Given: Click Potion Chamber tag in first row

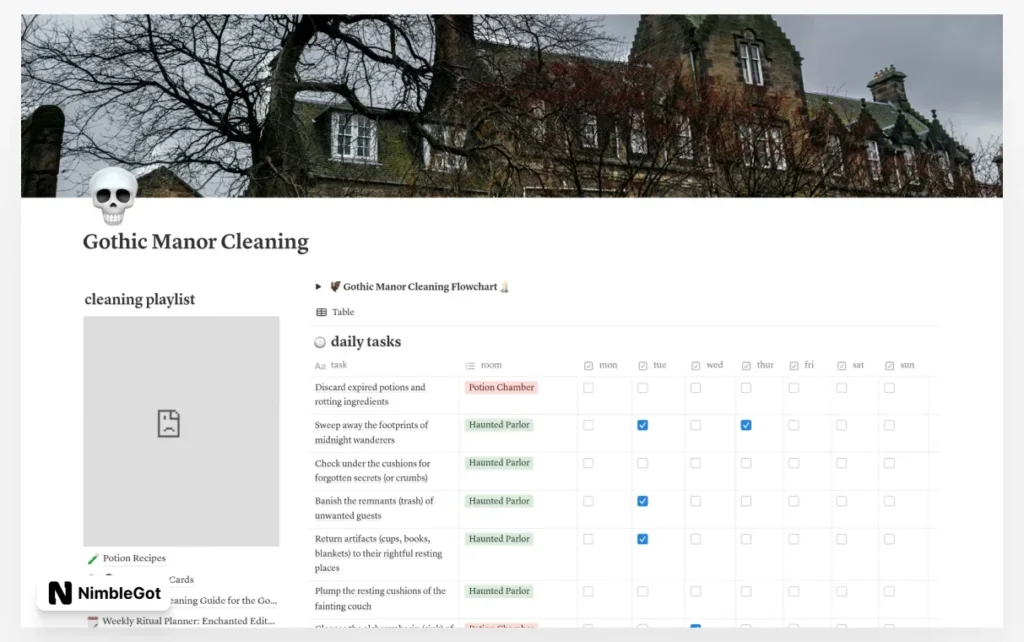Looking at the screenshot, I should click(501, 387).
